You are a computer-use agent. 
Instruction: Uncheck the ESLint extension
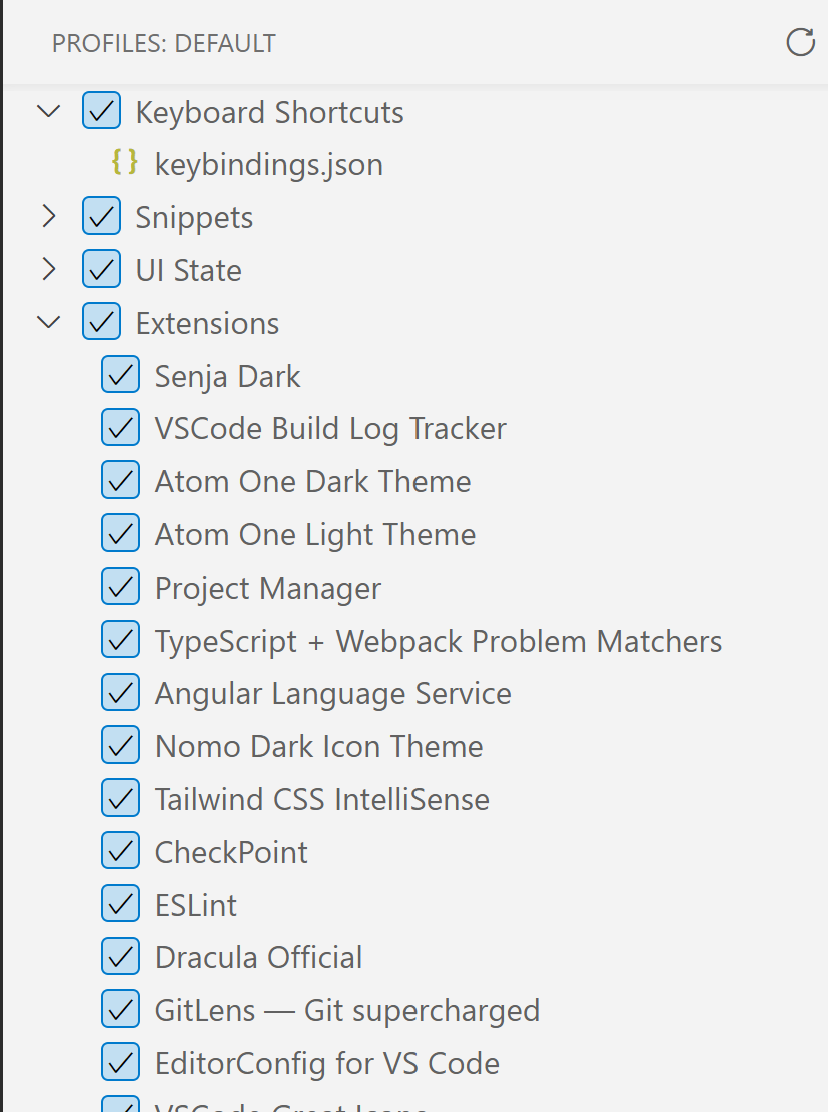pyautogui.click(x=120, y=903)
